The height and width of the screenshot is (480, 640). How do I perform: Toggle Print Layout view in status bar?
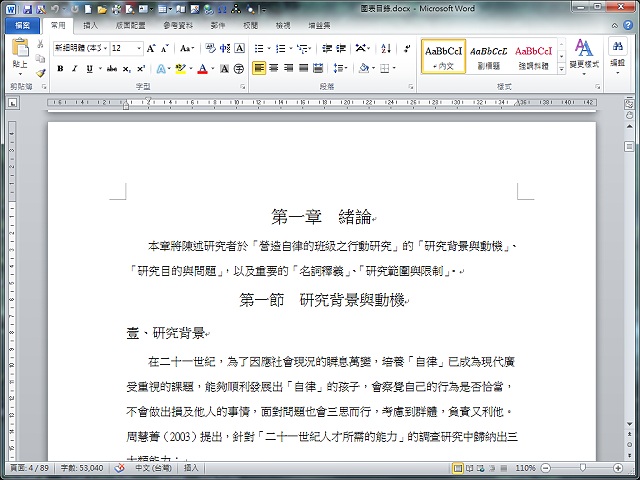pos(458,468)
